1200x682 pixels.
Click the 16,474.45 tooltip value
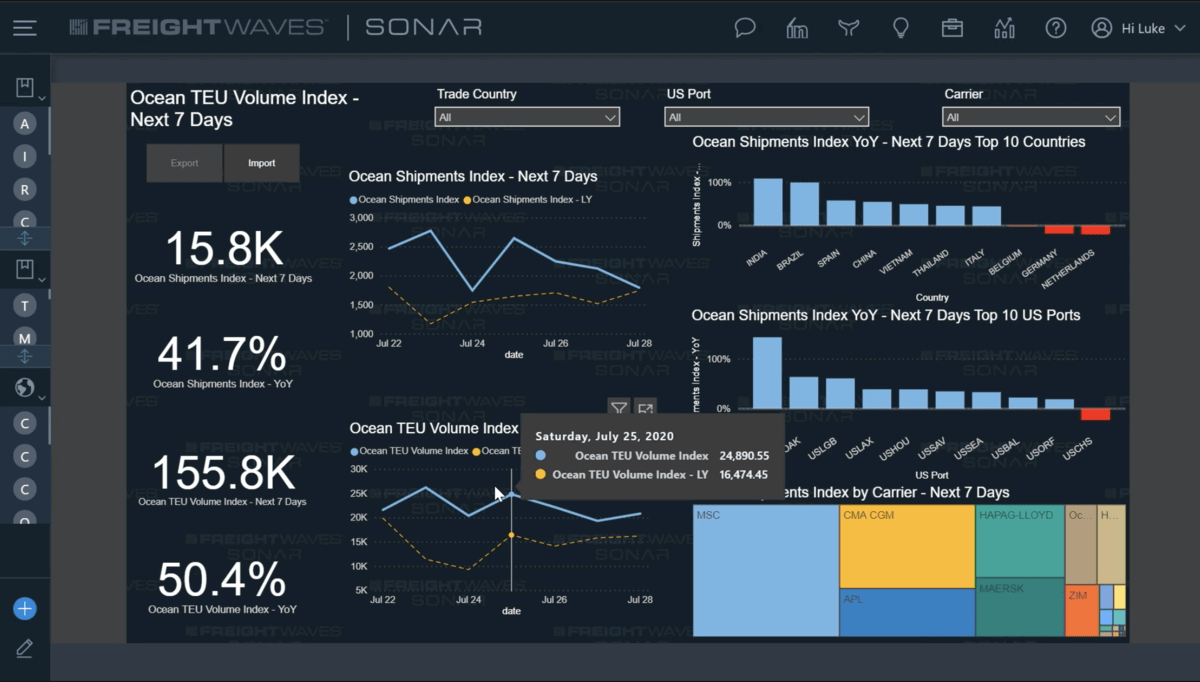pos(742,475)
